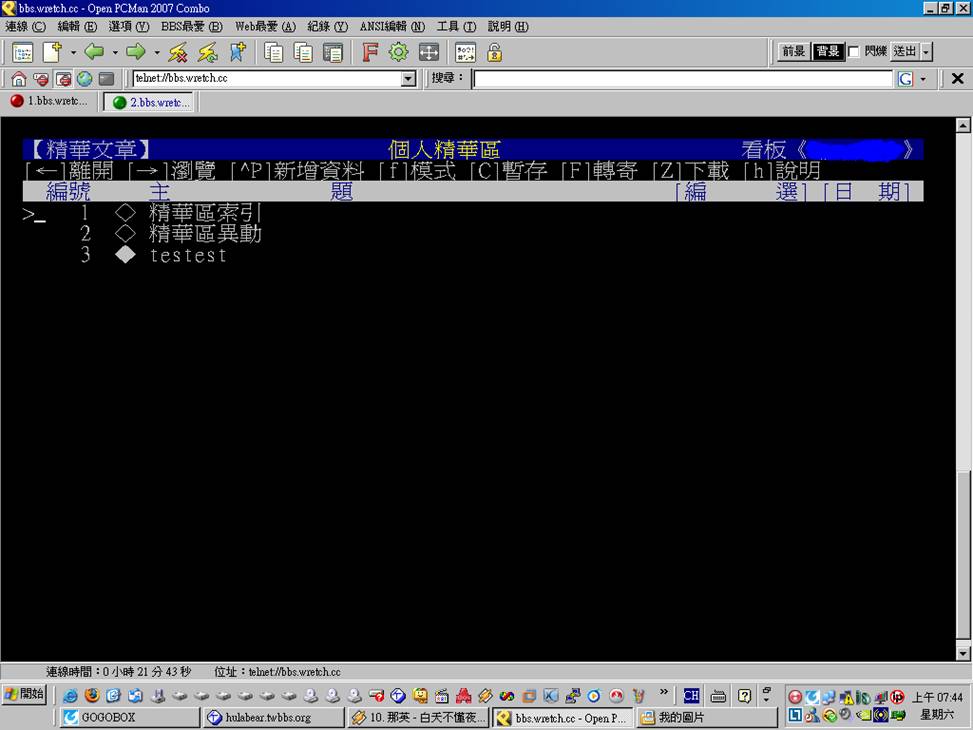Toggle the 閃爍 blink checkbox

click(854, 52)
